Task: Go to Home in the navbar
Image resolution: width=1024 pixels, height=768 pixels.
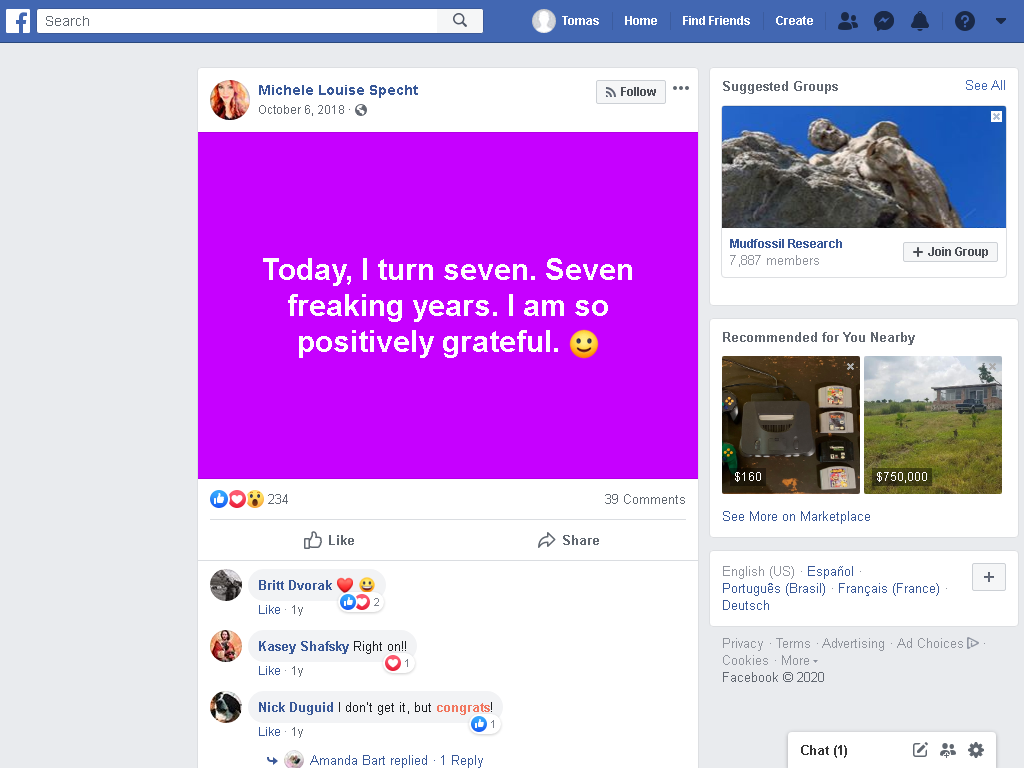Action: (x=641, y=21)
